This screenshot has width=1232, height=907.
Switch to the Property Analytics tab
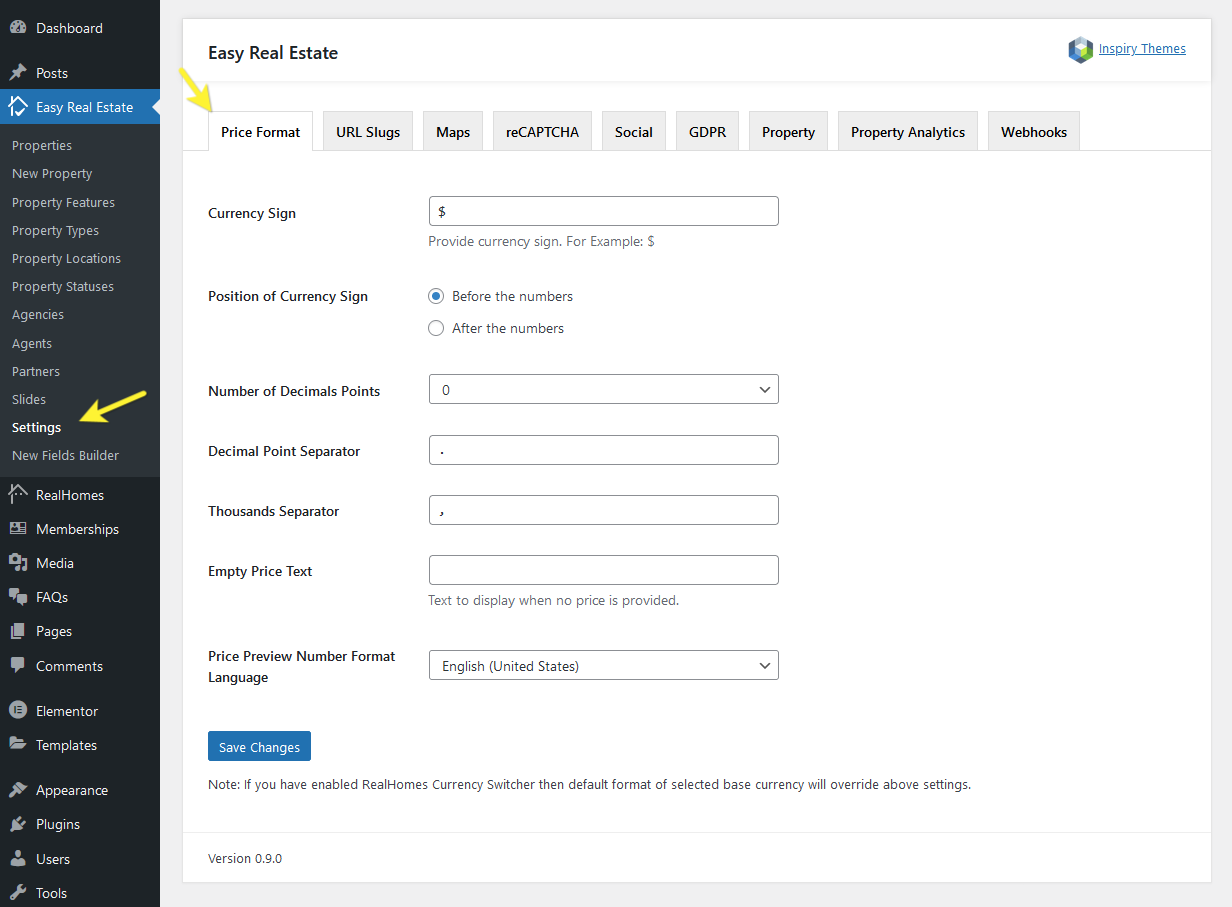point(908,131)
